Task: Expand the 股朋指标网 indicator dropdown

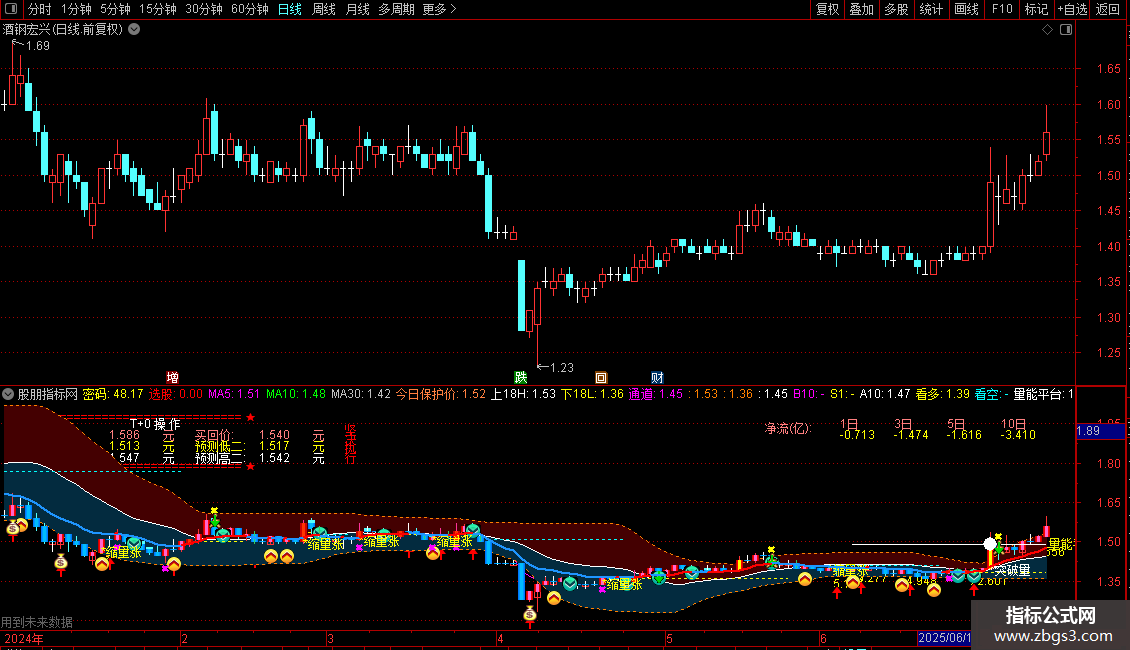Action: (8, 394)
